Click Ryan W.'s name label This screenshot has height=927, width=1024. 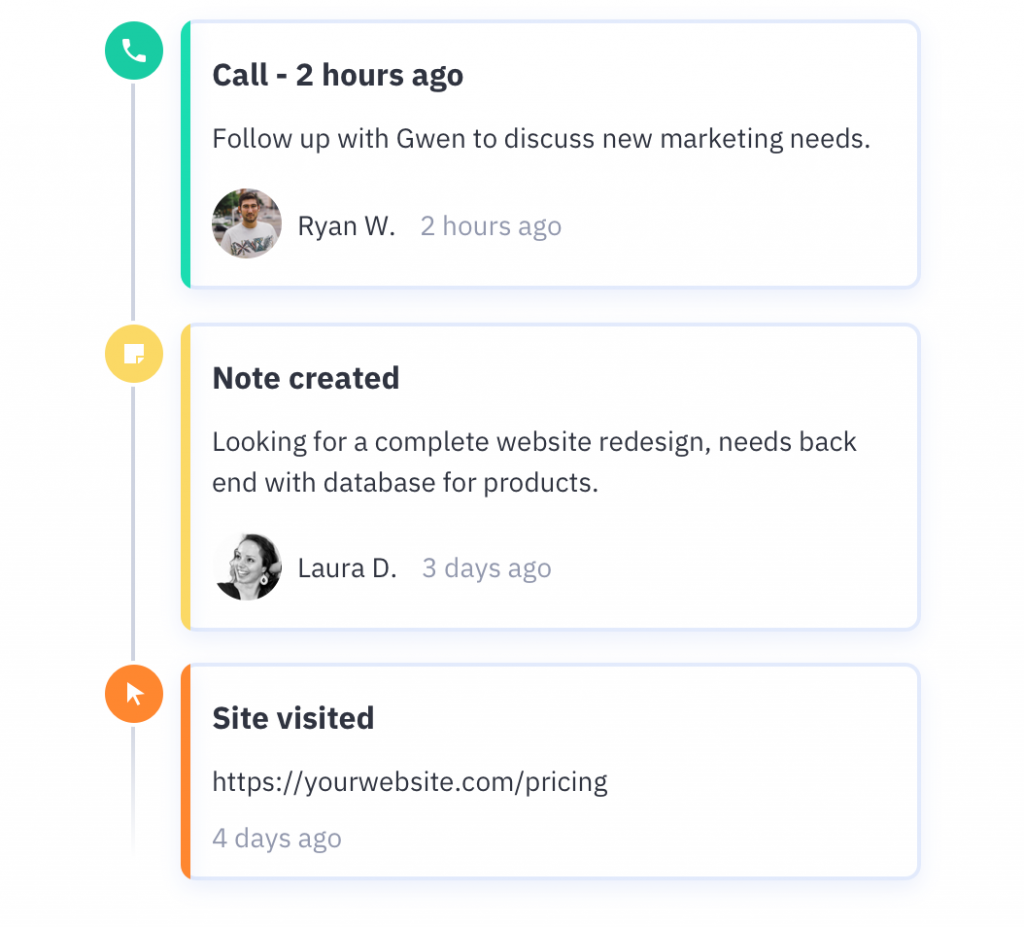(x=345, y=225)
